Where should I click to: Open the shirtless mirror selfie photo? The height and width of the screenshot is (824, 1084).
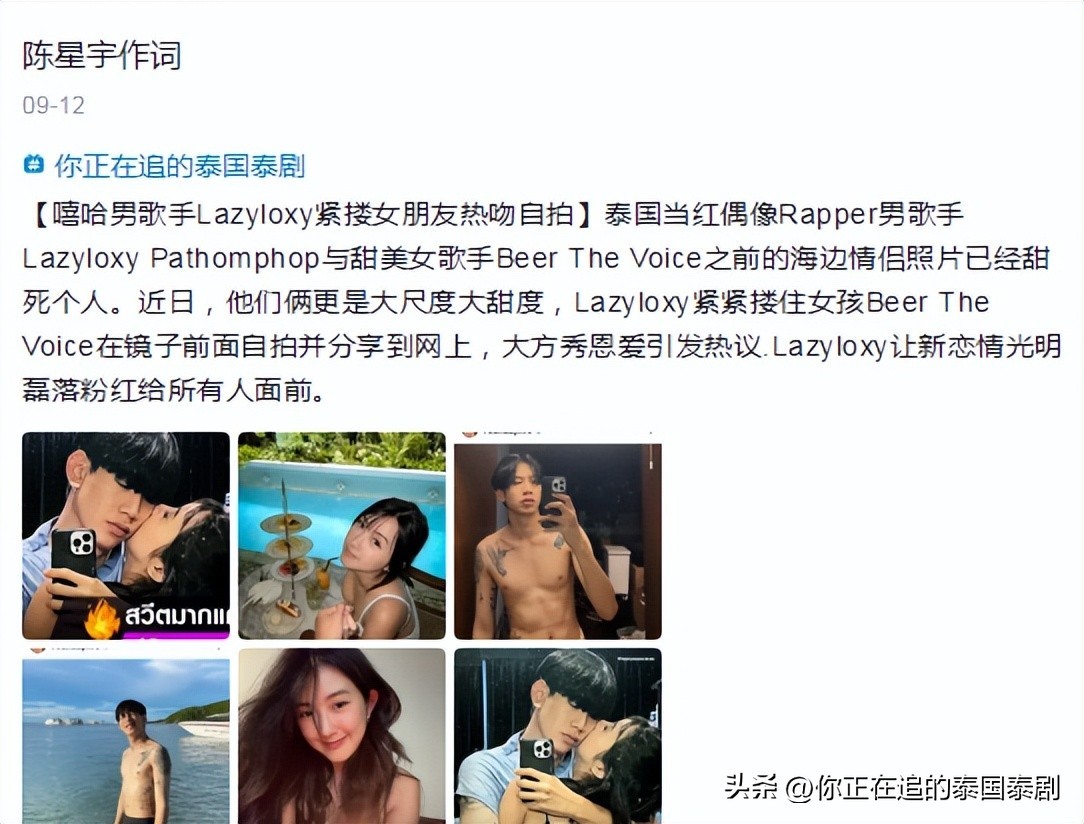pos(558,536)
